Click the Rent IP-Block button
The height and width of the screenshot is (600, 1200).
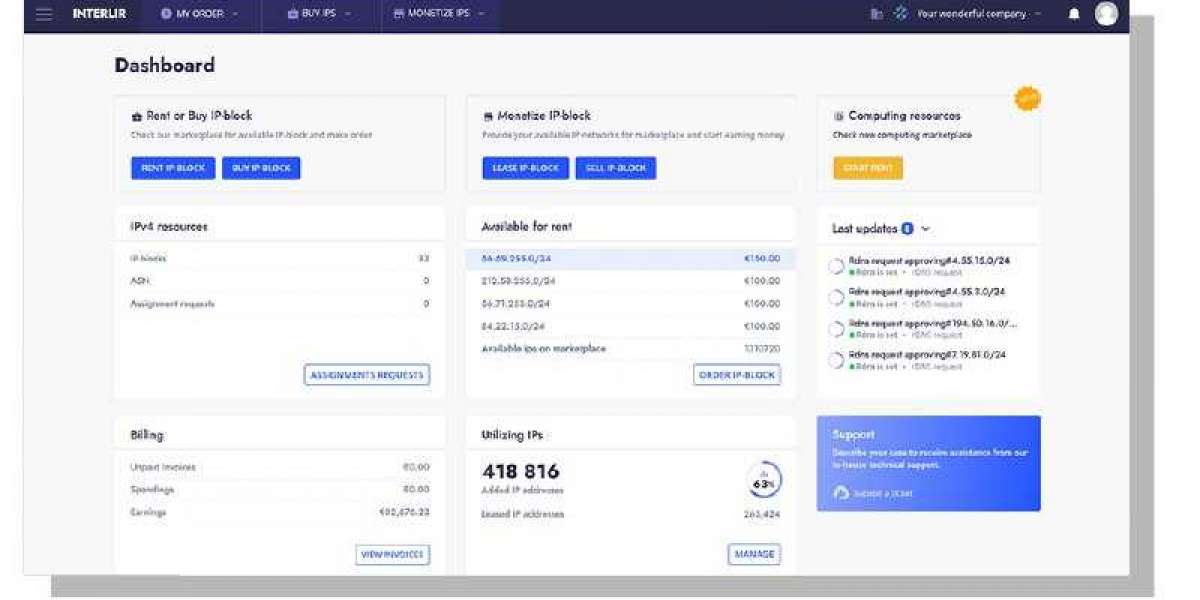click(x=173, y=168)
